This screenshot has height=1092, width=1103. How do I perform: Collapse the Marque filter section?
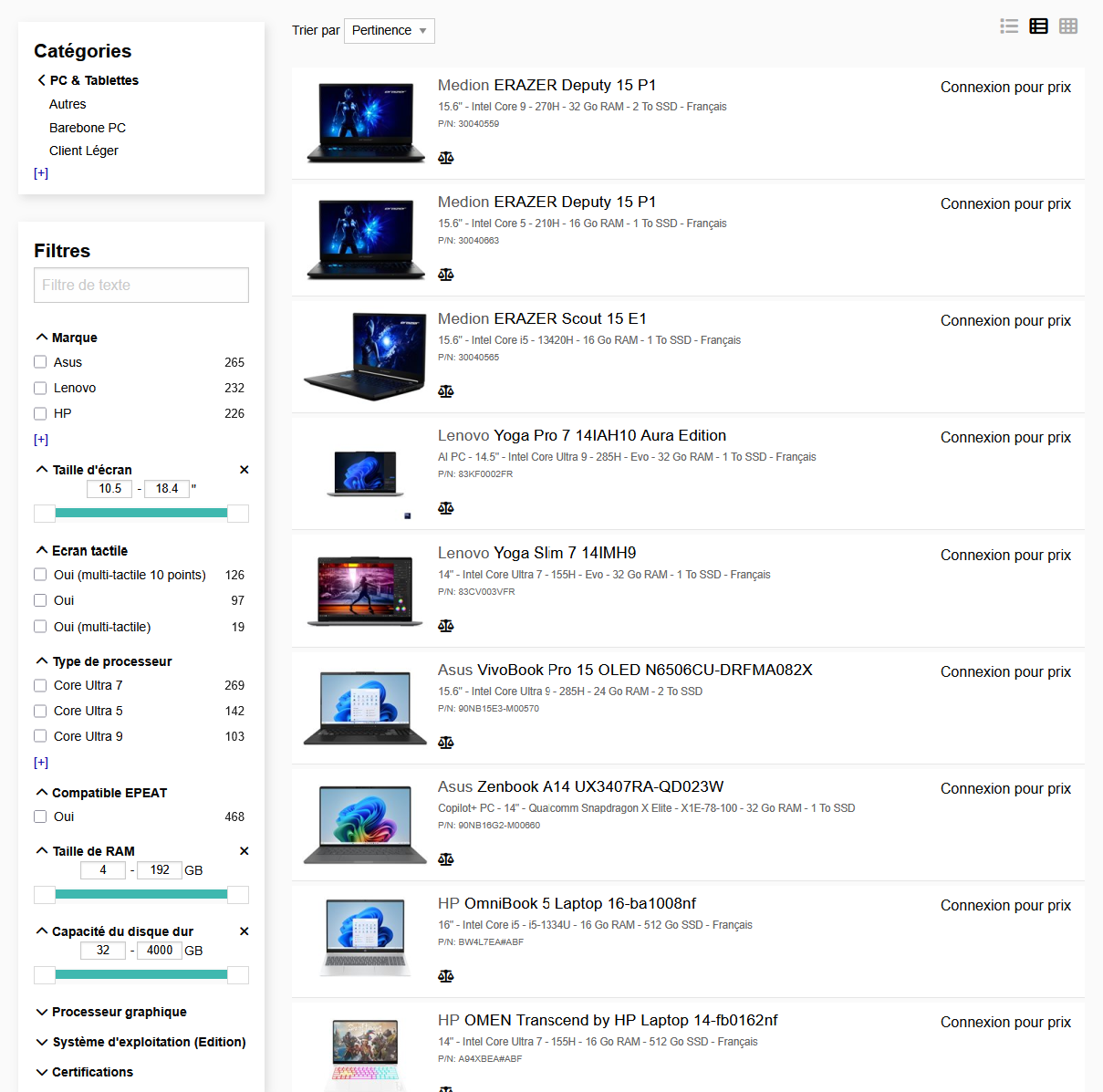[74, 338]
